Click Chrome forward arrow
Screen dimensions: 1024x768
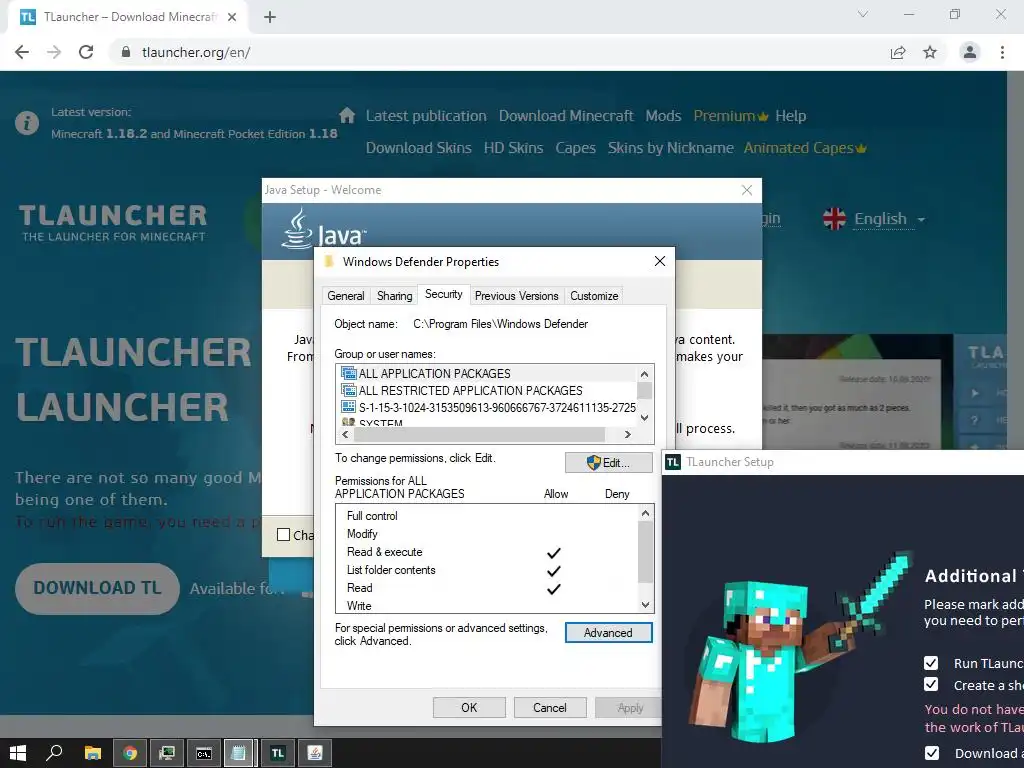click(x=54, y=52)
